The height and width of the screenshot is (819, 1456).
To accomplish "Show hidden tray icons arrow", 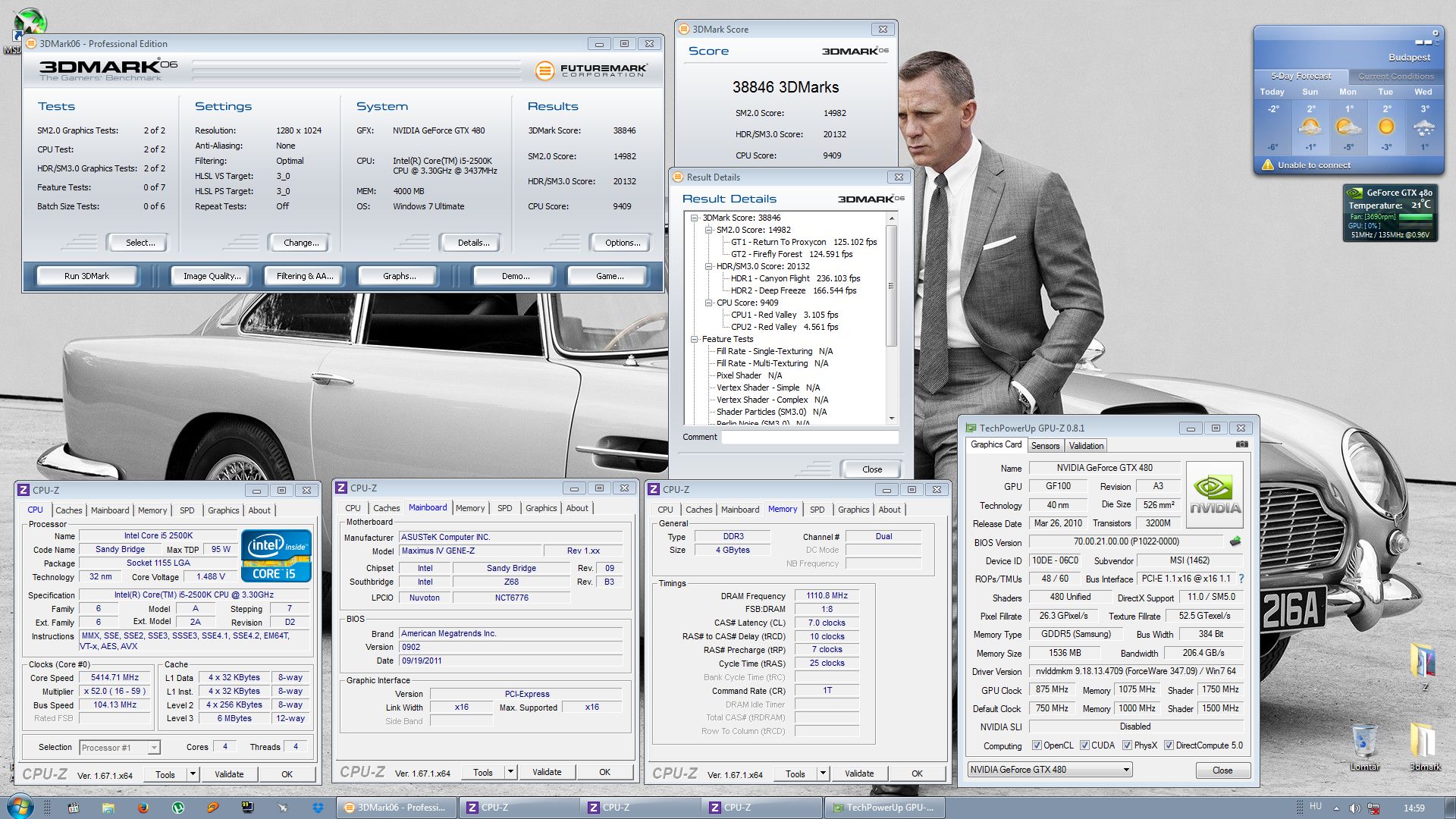I will tap(1336, 808).
